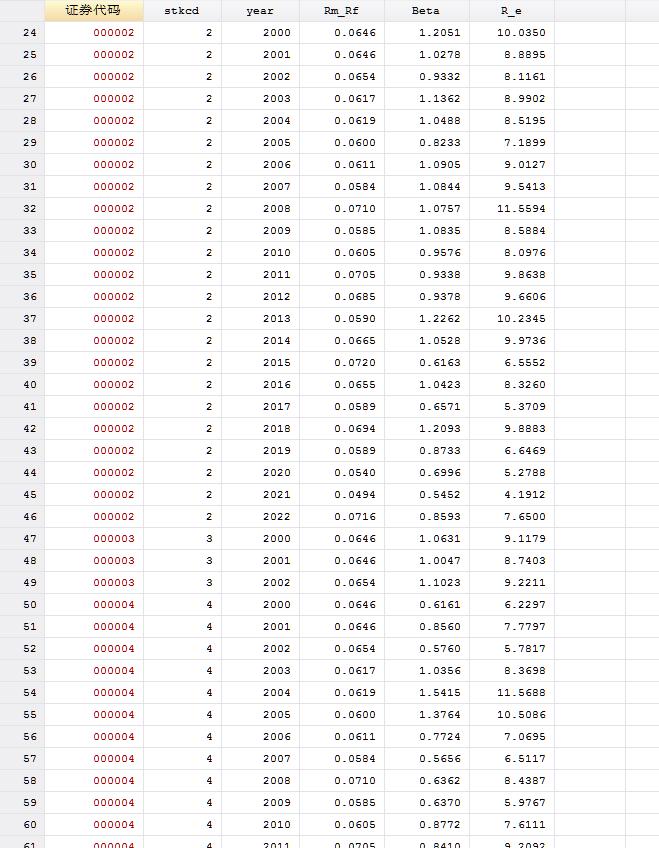Viewport: 659px width, 848px height.
Task: Click R_e value 7.7797
Action: tap(525, 627)
